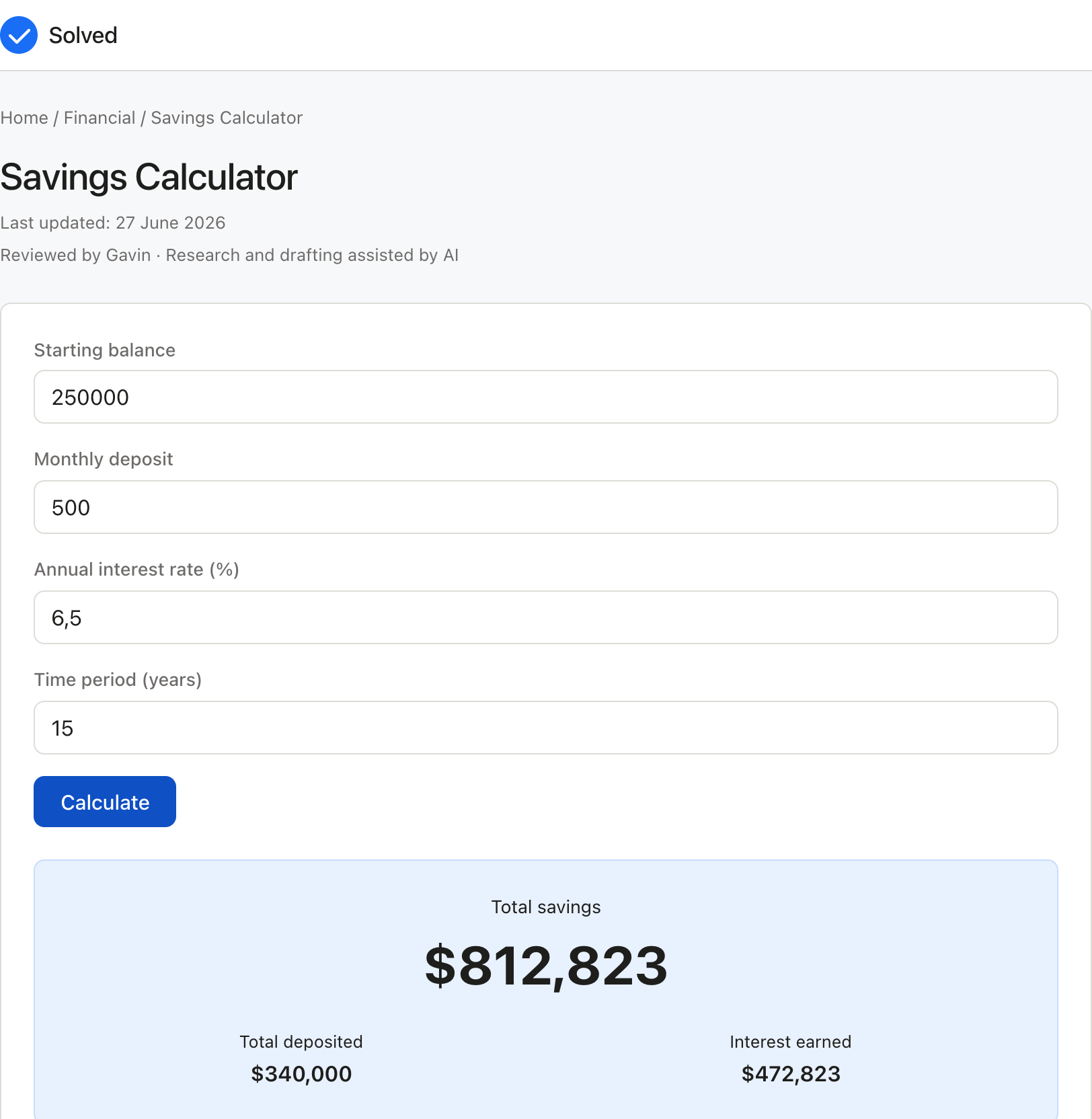1092x1119 pixels.
Task: Click the Time period (years) label
Action: 118,680
